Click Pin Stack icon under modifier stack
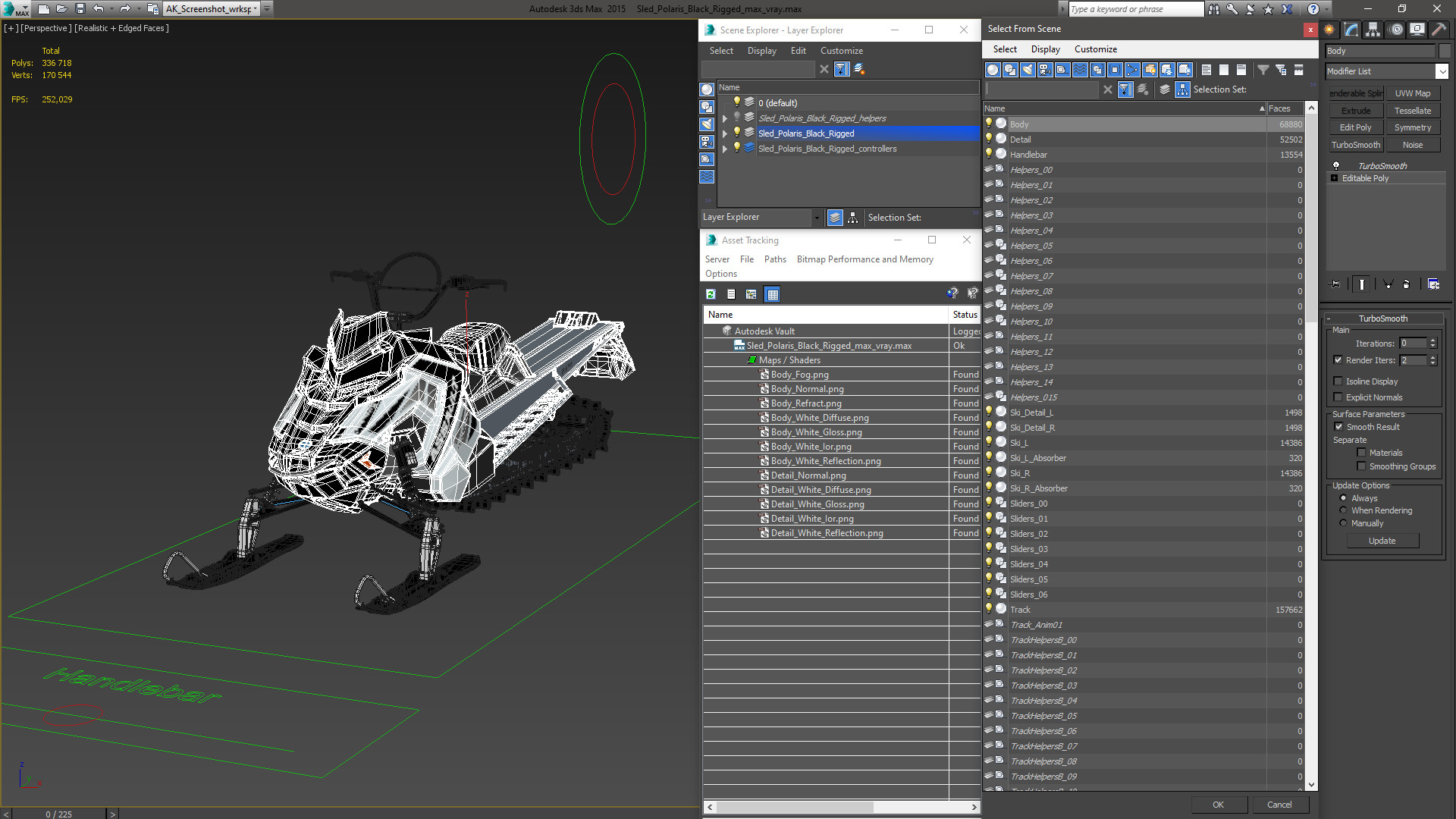Screen dimensions: 1456x819 pyautogui.click(x=1335, y=284)
